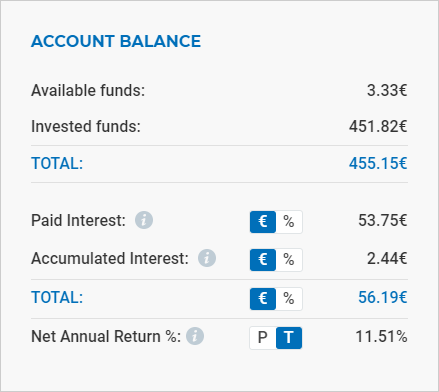This screenshot has height=392, width=439.
Task: Click the Paid Interest value 53.75€
Action: [x=383, y=220]
